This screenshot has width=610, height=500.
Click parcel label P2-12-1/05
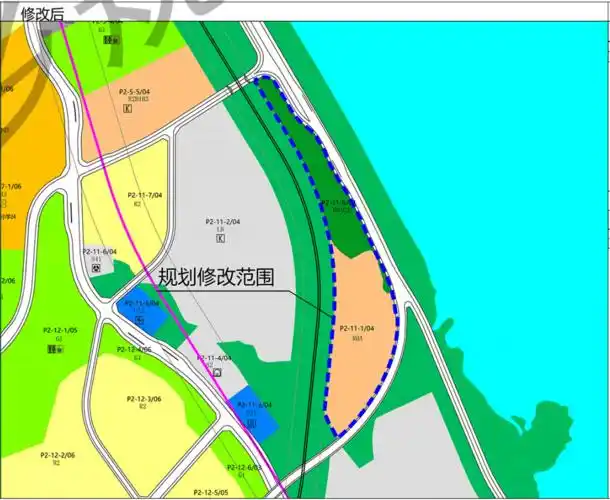click(x=60, y=330)
